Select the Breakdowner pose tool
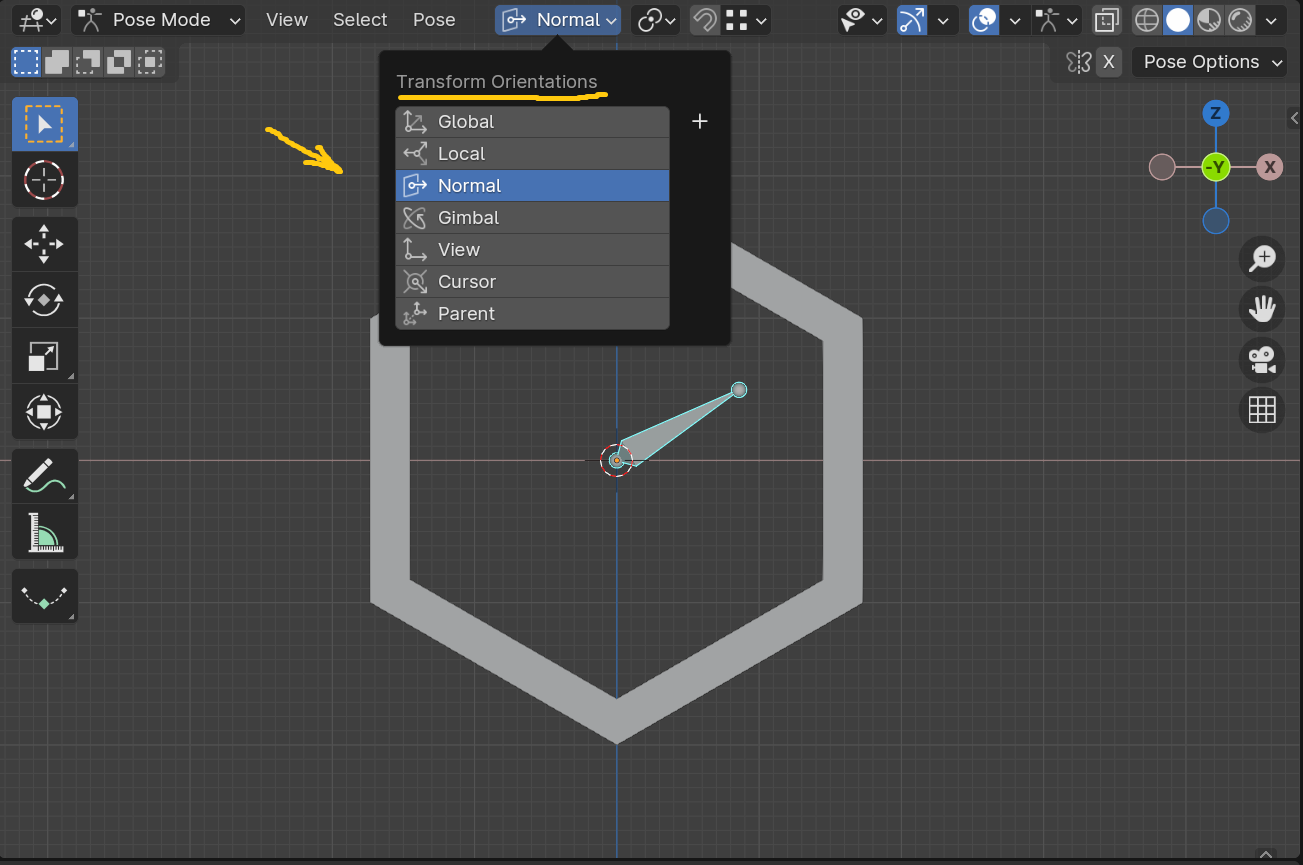The height and width of the screenshot is (865, 1303). point(44,596)
